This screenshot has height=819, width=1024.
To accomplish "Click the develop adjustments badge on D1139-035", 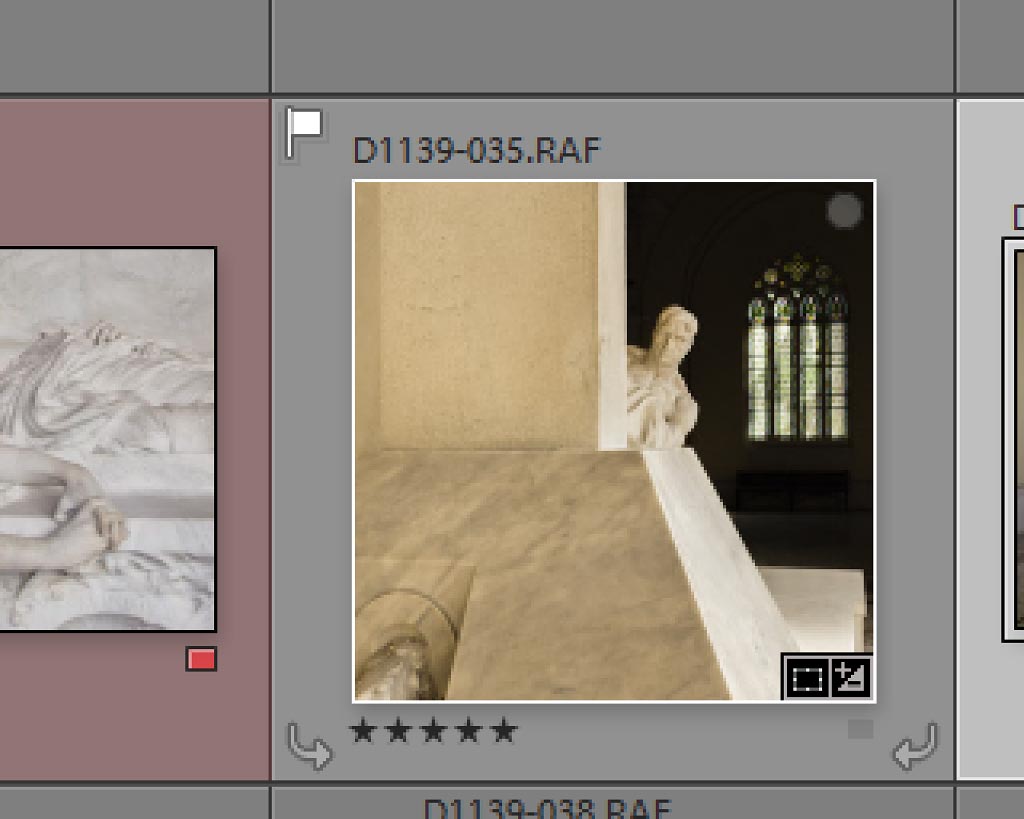I will 850,678.
